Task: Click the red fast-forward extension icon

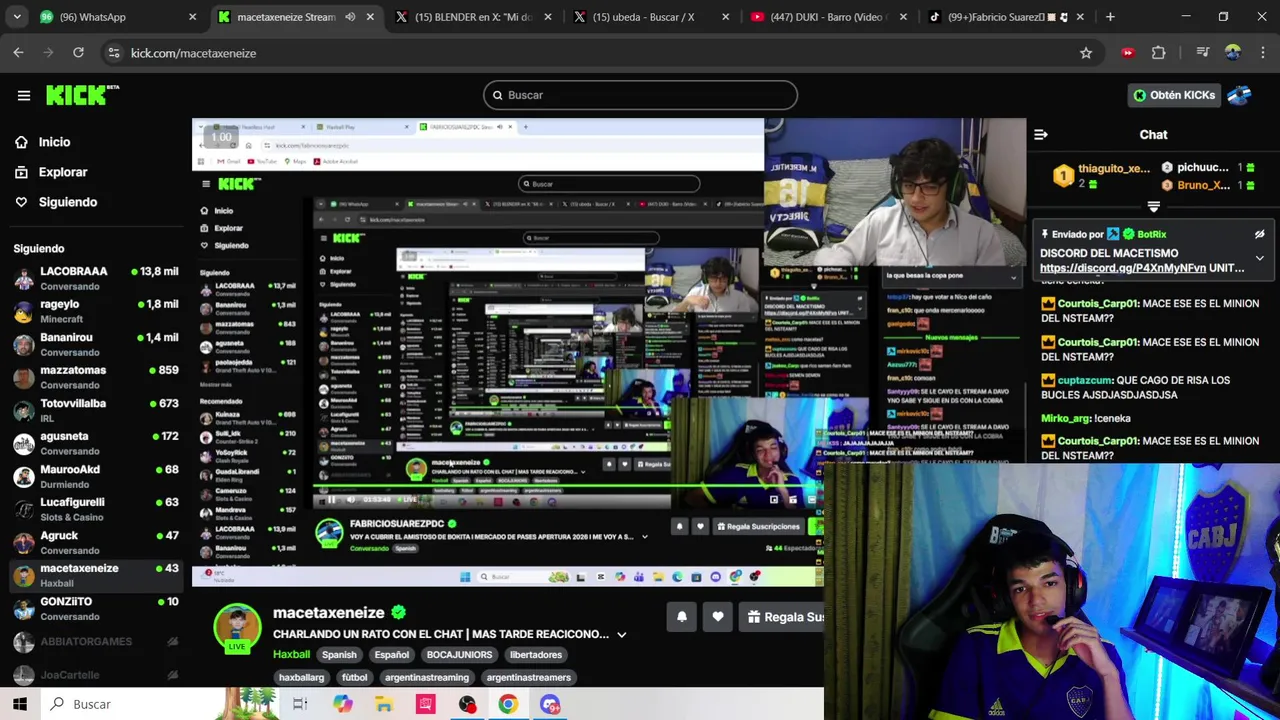Action: 1128,53
